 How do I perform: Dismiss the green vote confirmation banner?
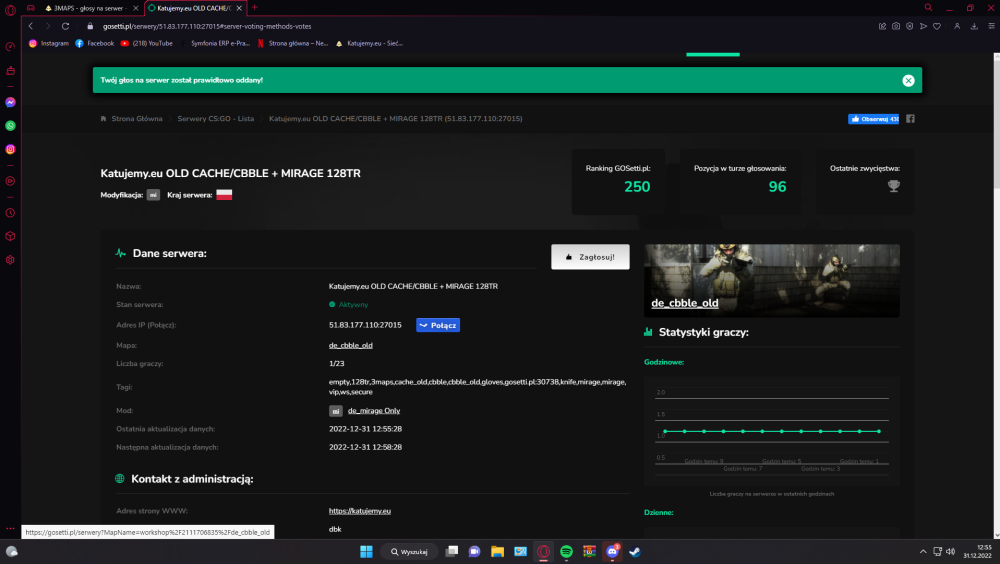point(908,80)
